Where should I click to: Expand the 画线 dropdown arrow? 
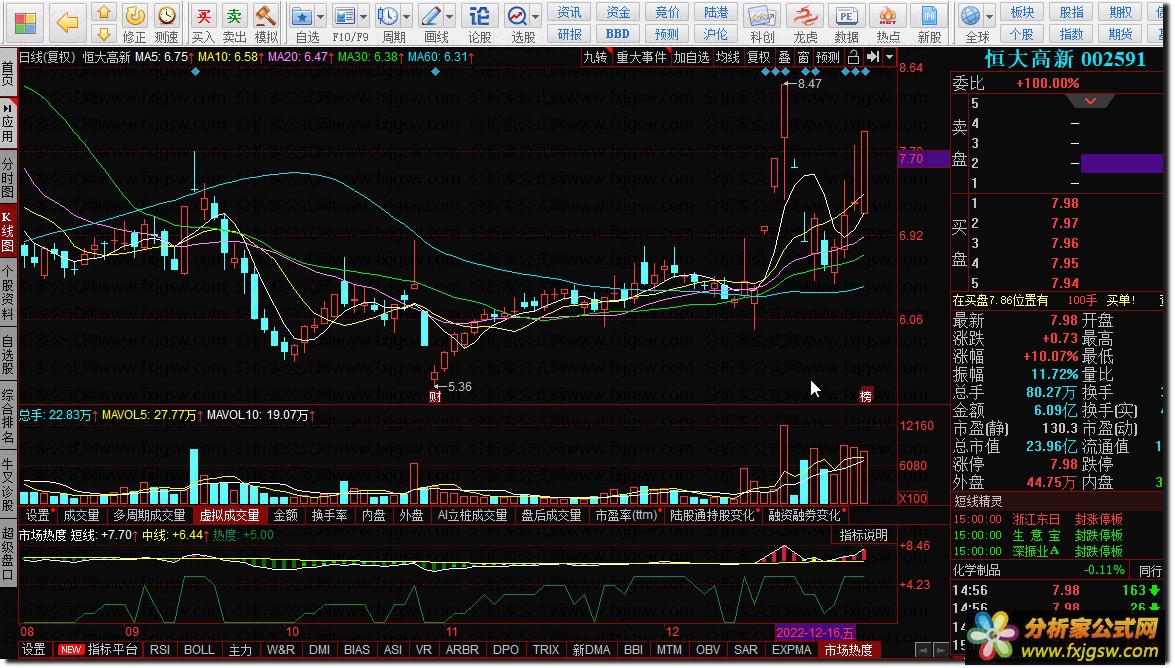[x=450, y=16]
